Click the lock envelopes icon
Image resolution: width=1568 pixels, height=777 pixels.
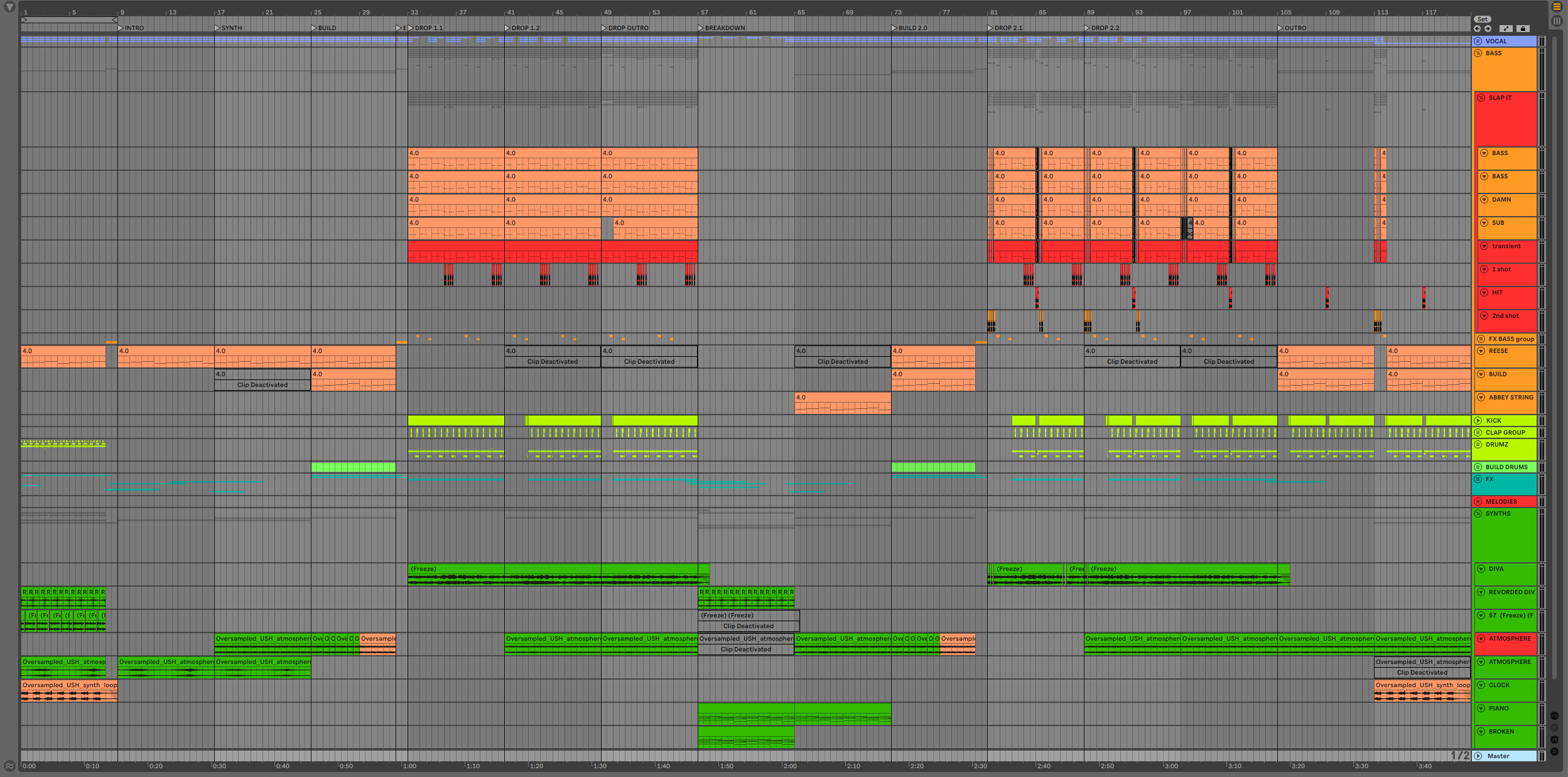pyautogui.click(x=1523, y=29)
